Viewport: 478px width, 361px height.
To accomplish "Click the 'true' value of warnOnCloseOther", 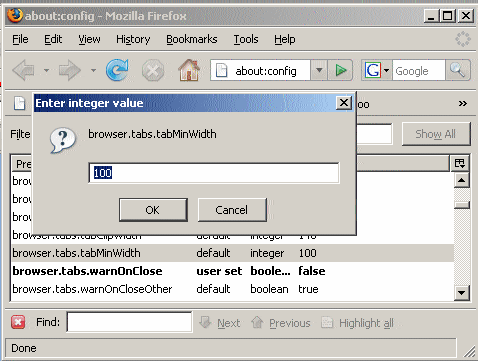I will [308, 289].
